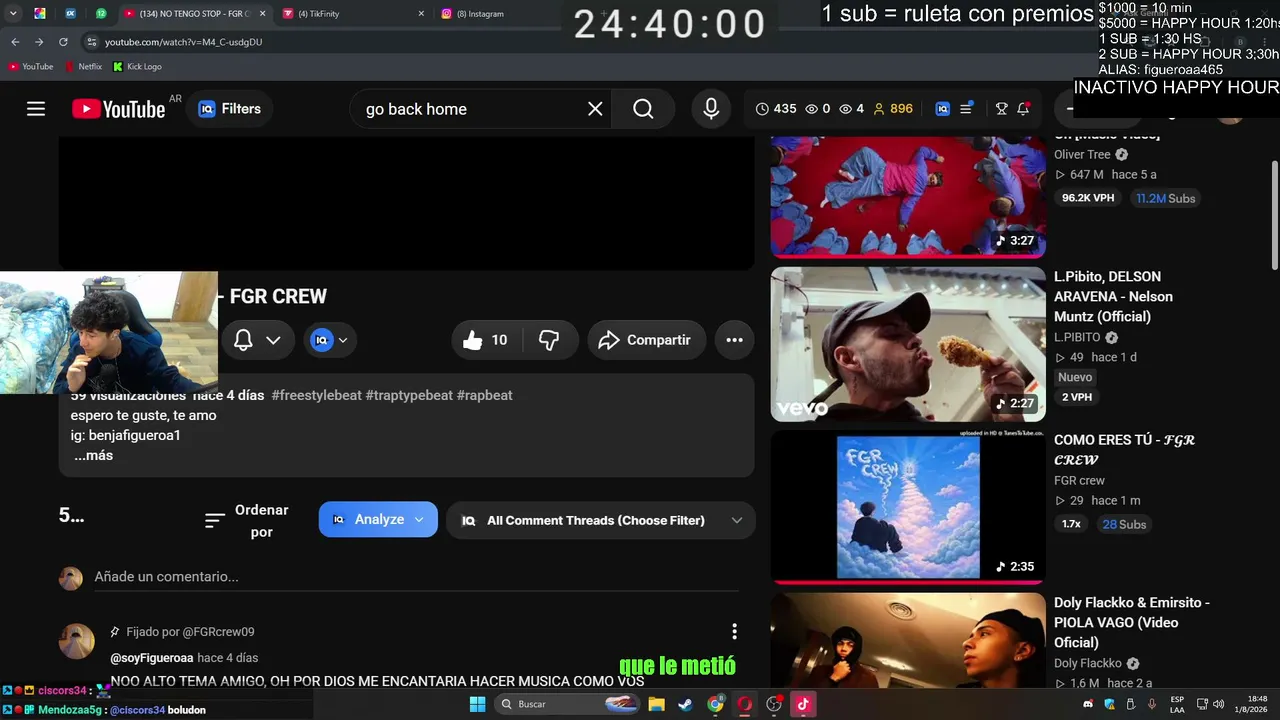This screenshot has width=1280, height=720.
Task: Share the video with Compartir
Action: point(647,340)
